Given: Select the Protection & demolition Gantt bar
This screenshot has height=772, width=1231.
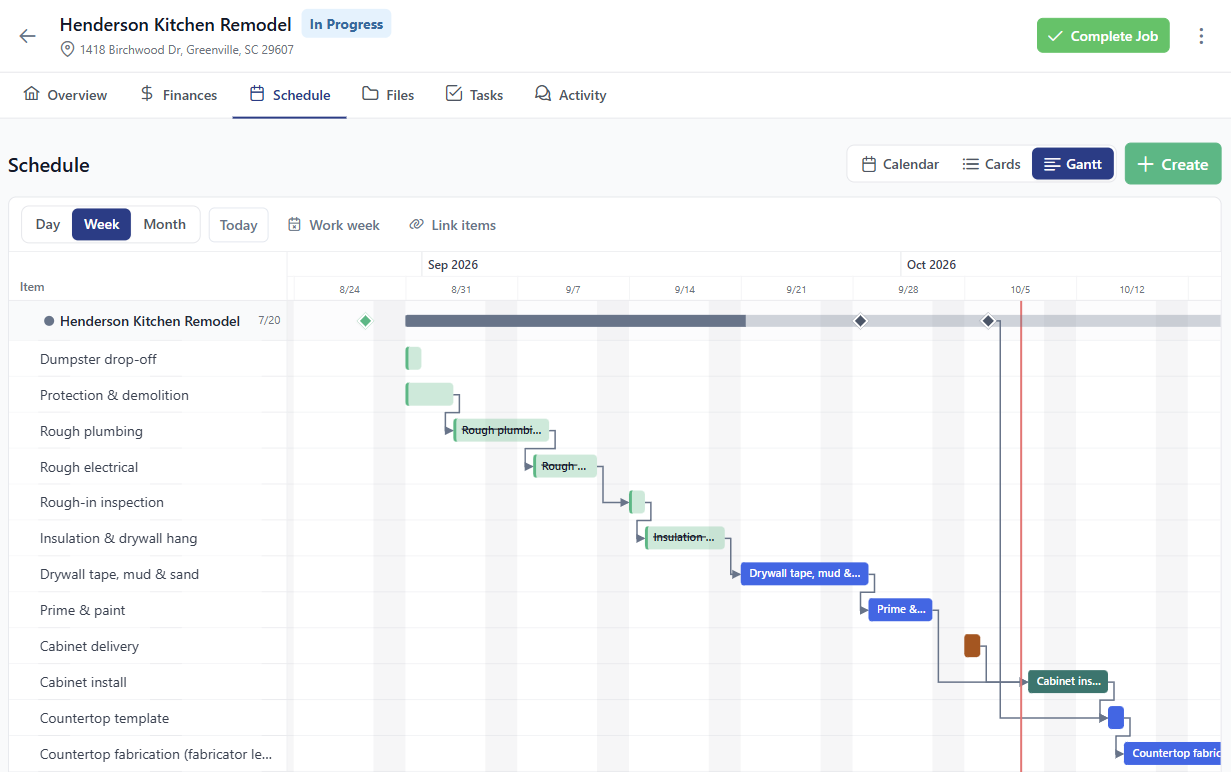Looking at the screenshot, I should coord(429,394).
